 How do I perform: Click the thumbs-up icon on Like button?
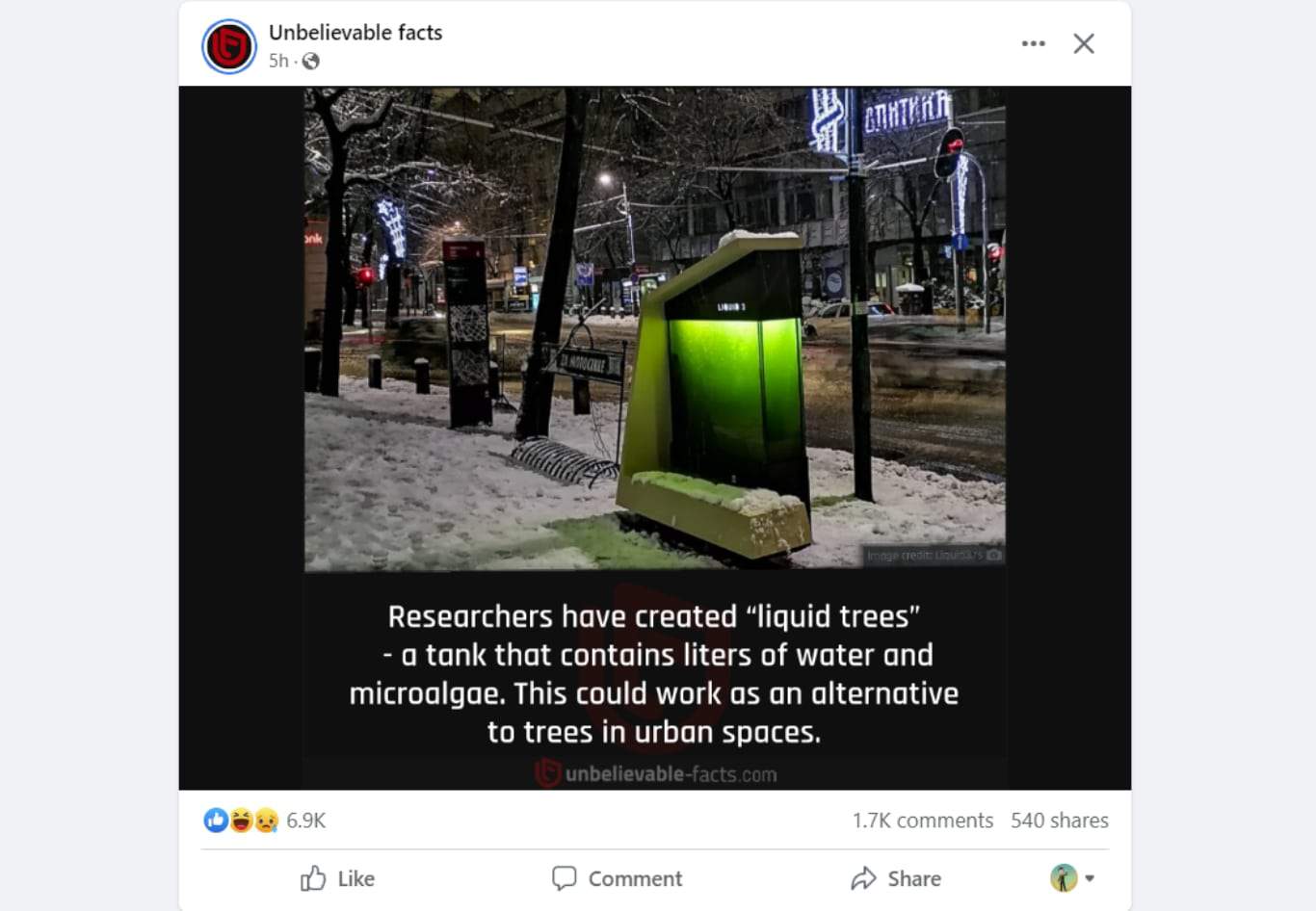pos(313,878)
